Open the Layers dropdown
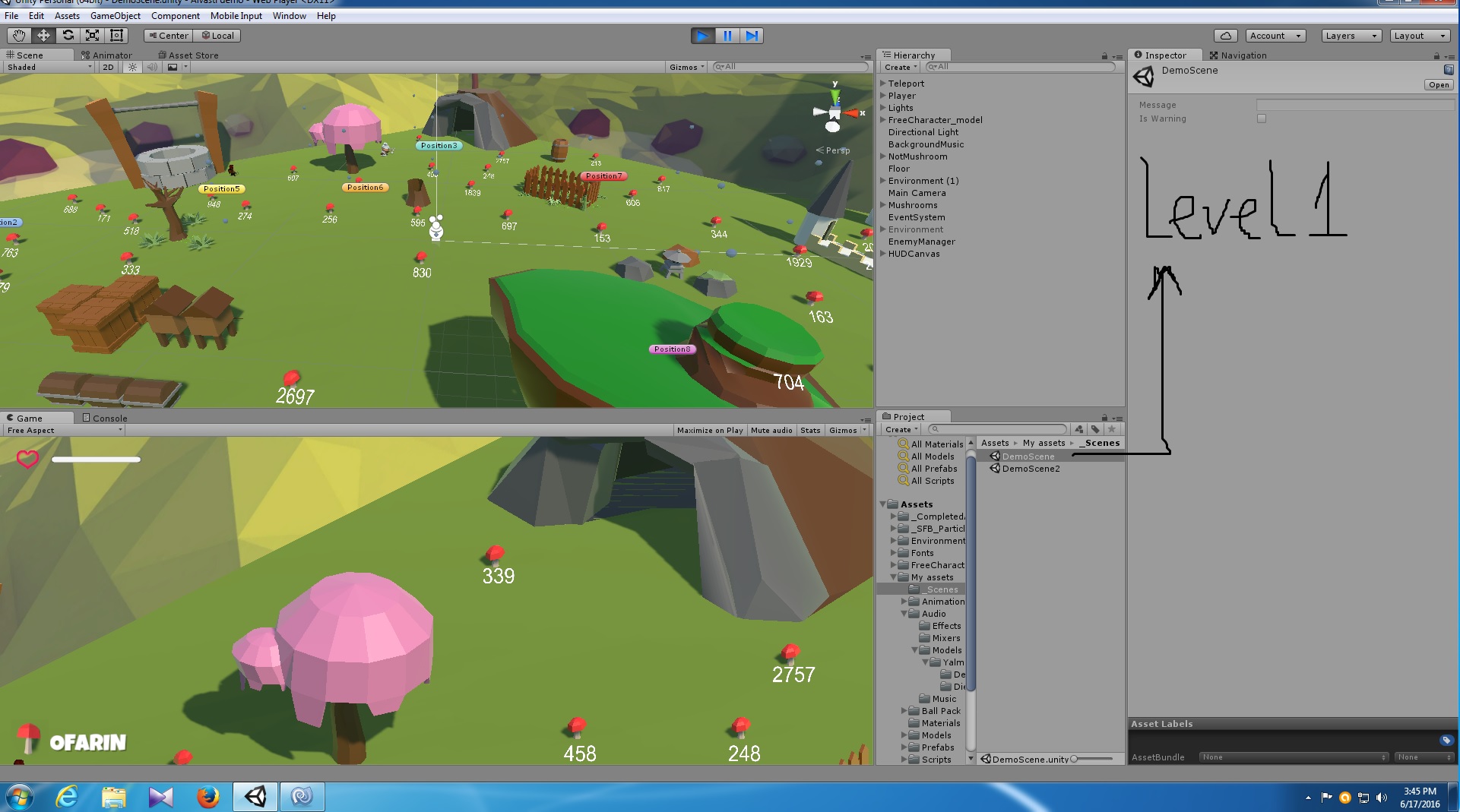 tap(1351, 36)
